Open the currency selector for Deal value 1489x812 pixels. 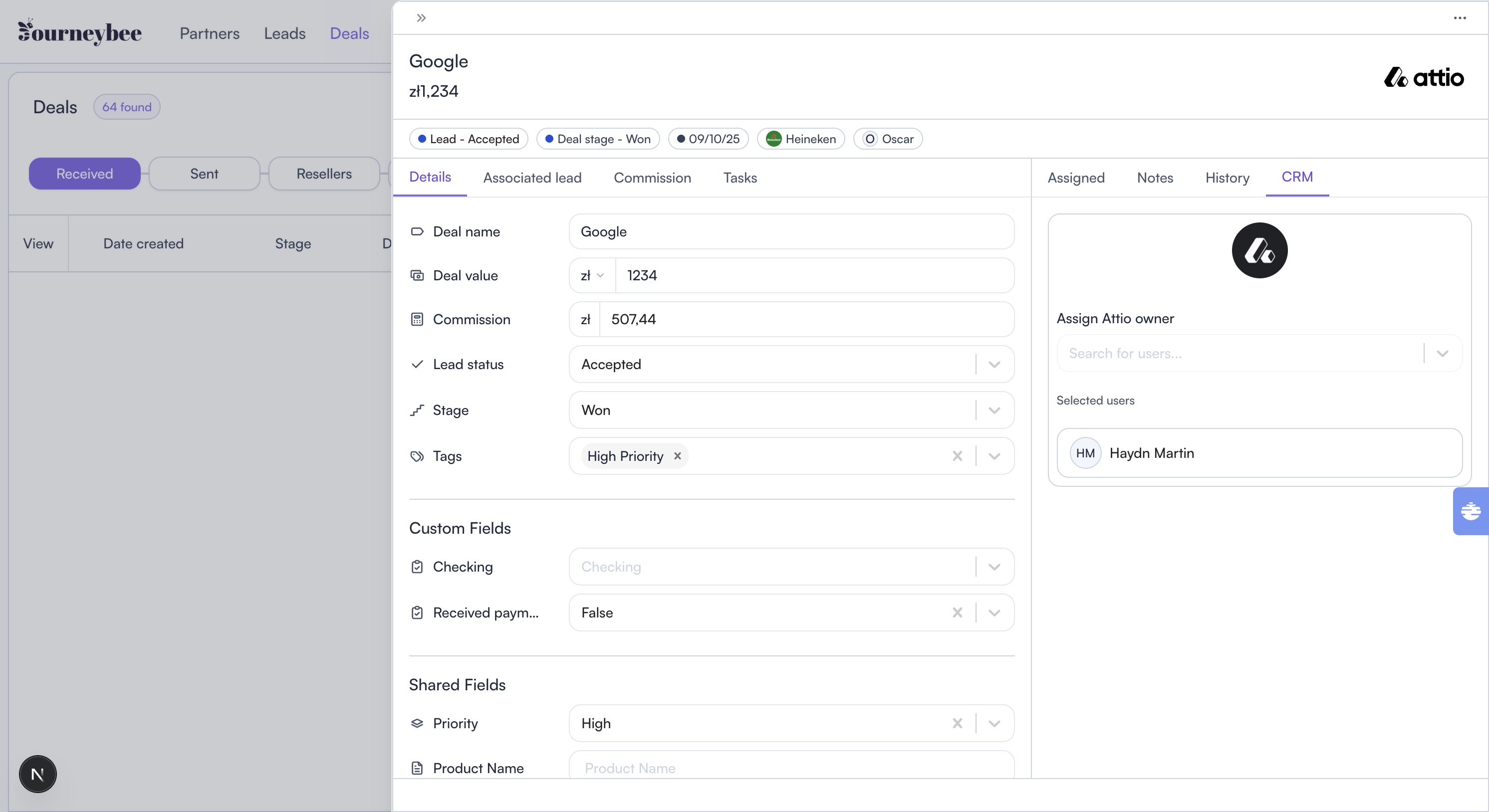pyautogui.click(x=592, y=276)
